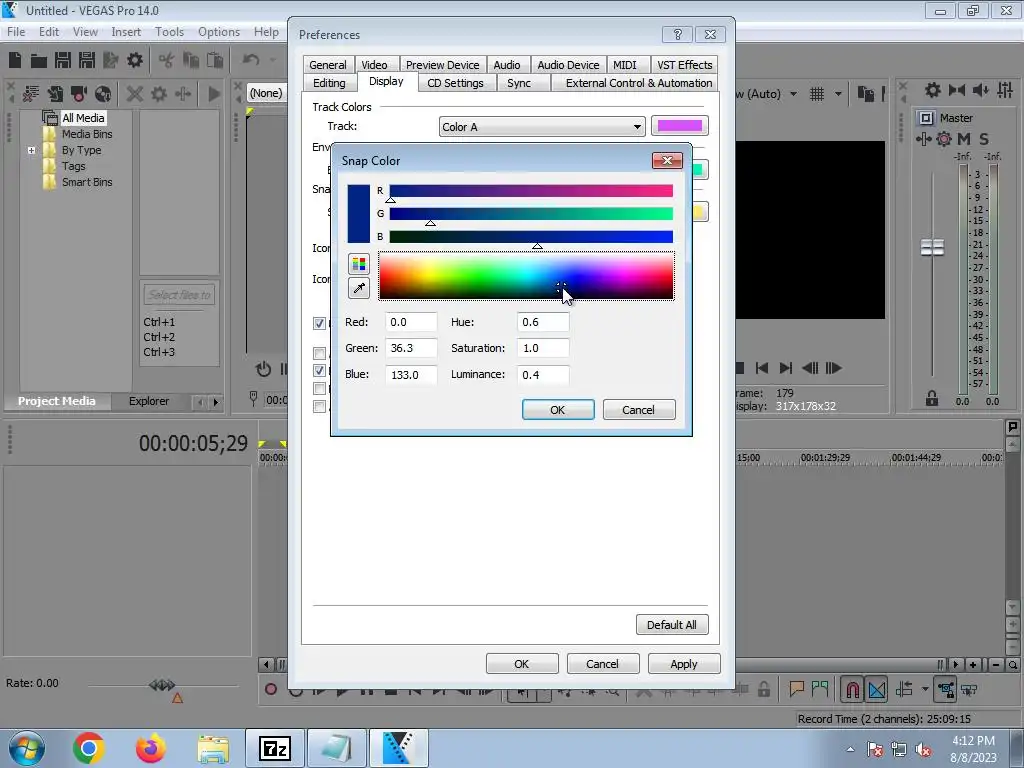Open overlays grid dropdown arrow in preview

click(839, 94)
